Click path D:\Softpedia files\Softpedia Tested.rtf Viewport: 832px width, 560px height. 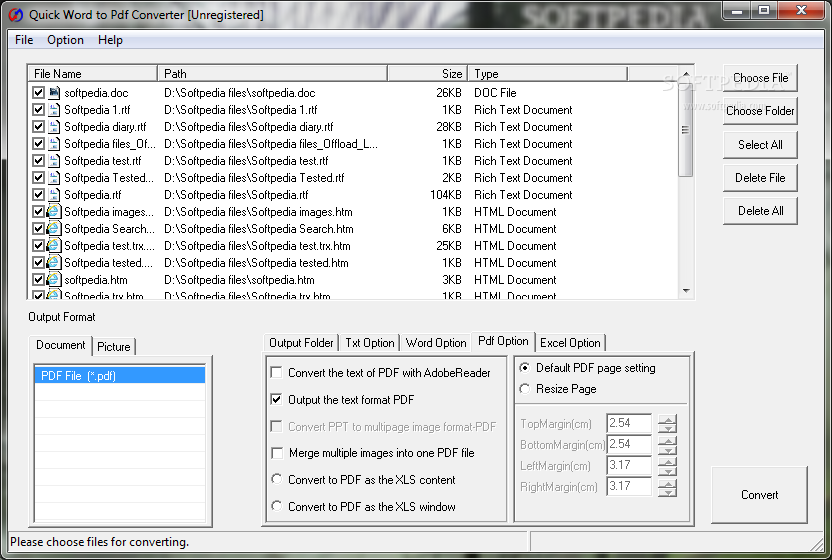(x=254, y=178)
